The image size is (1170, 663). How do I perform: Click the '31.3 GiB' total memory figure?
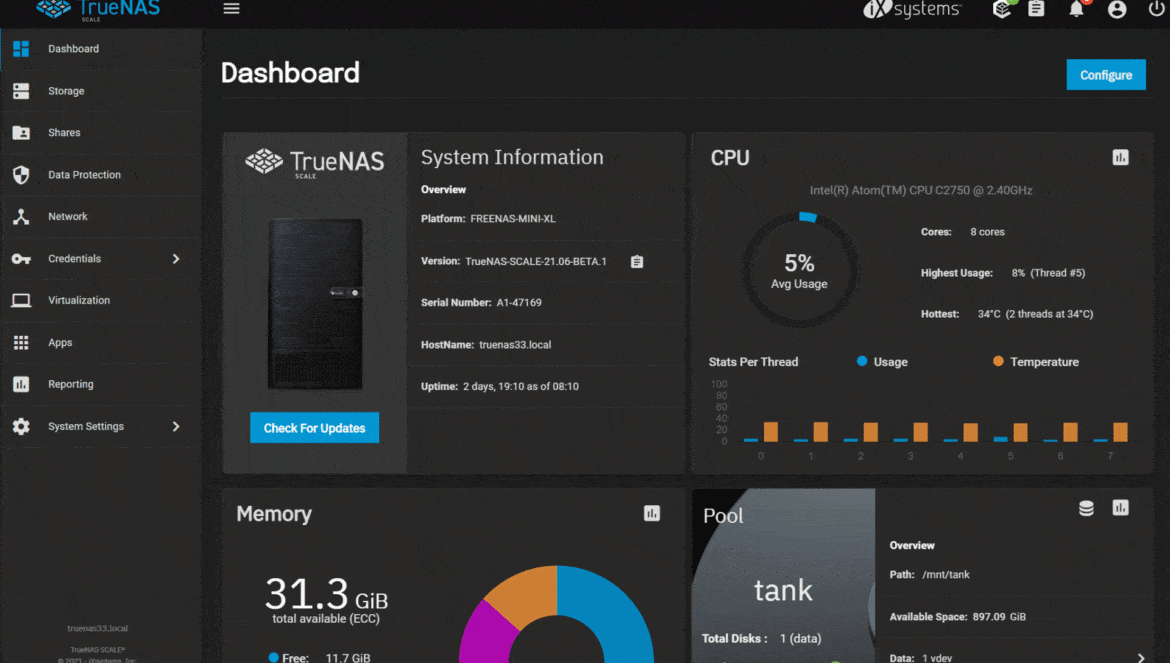[x=326, y=594]
